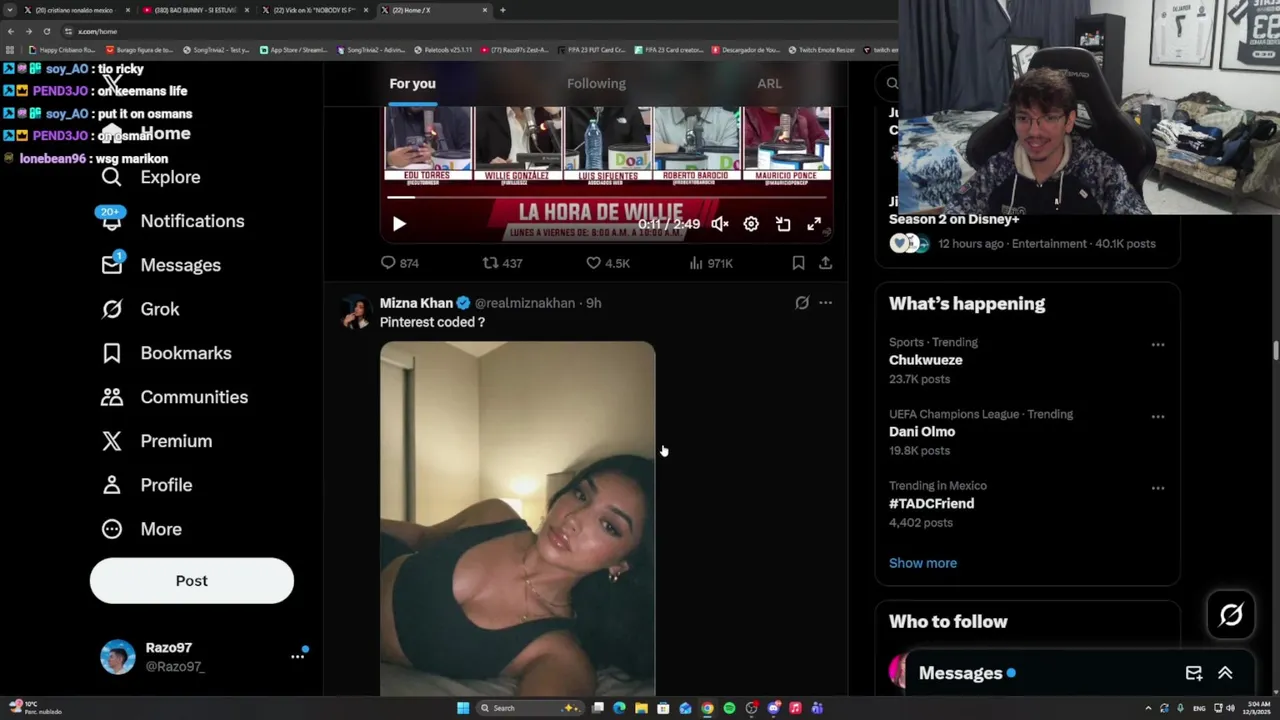Click the floating Grok button
Image resolution: width=1280 pixels, height=720 pixels.
(1231, 615)
